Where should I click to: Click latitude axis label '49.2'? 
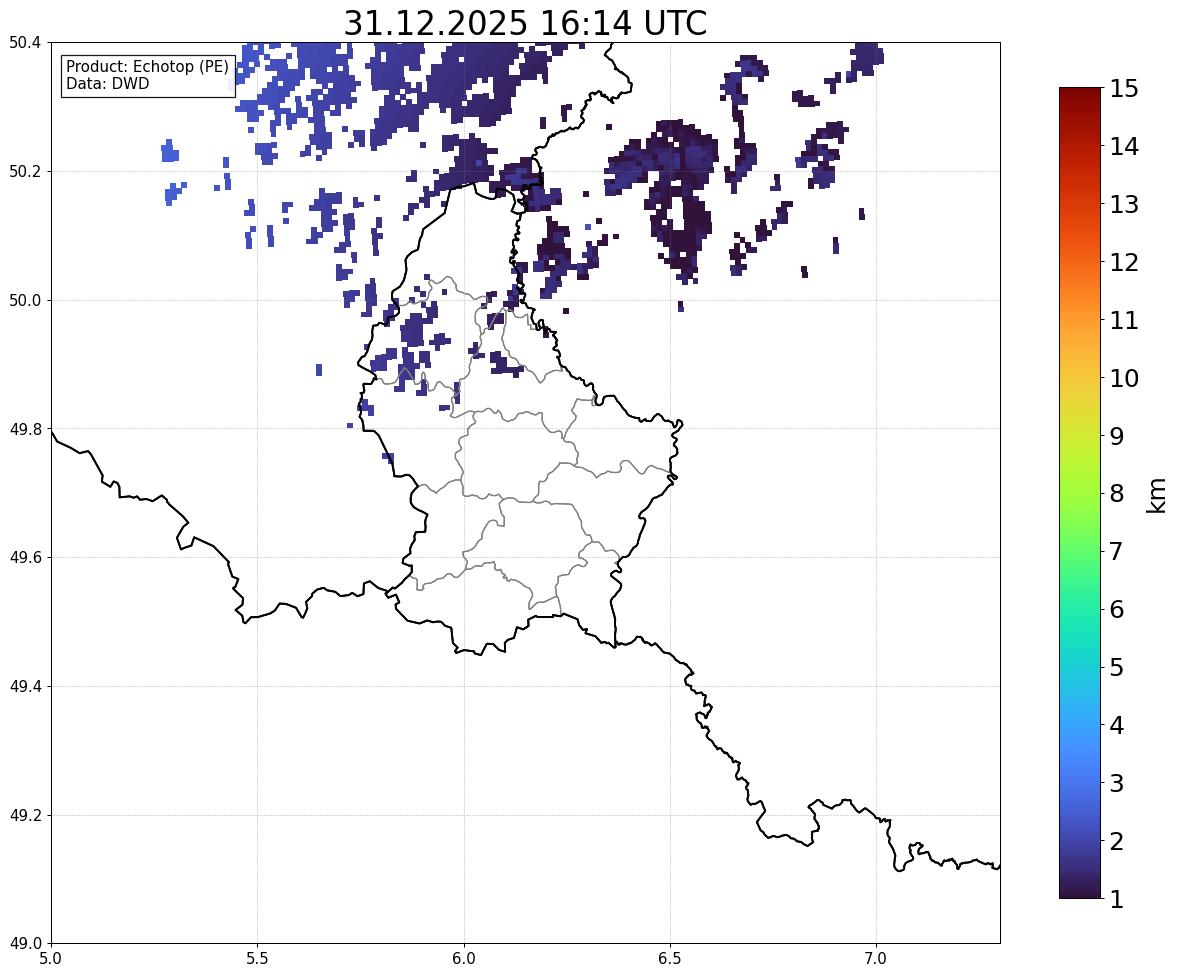pos(25,815)
